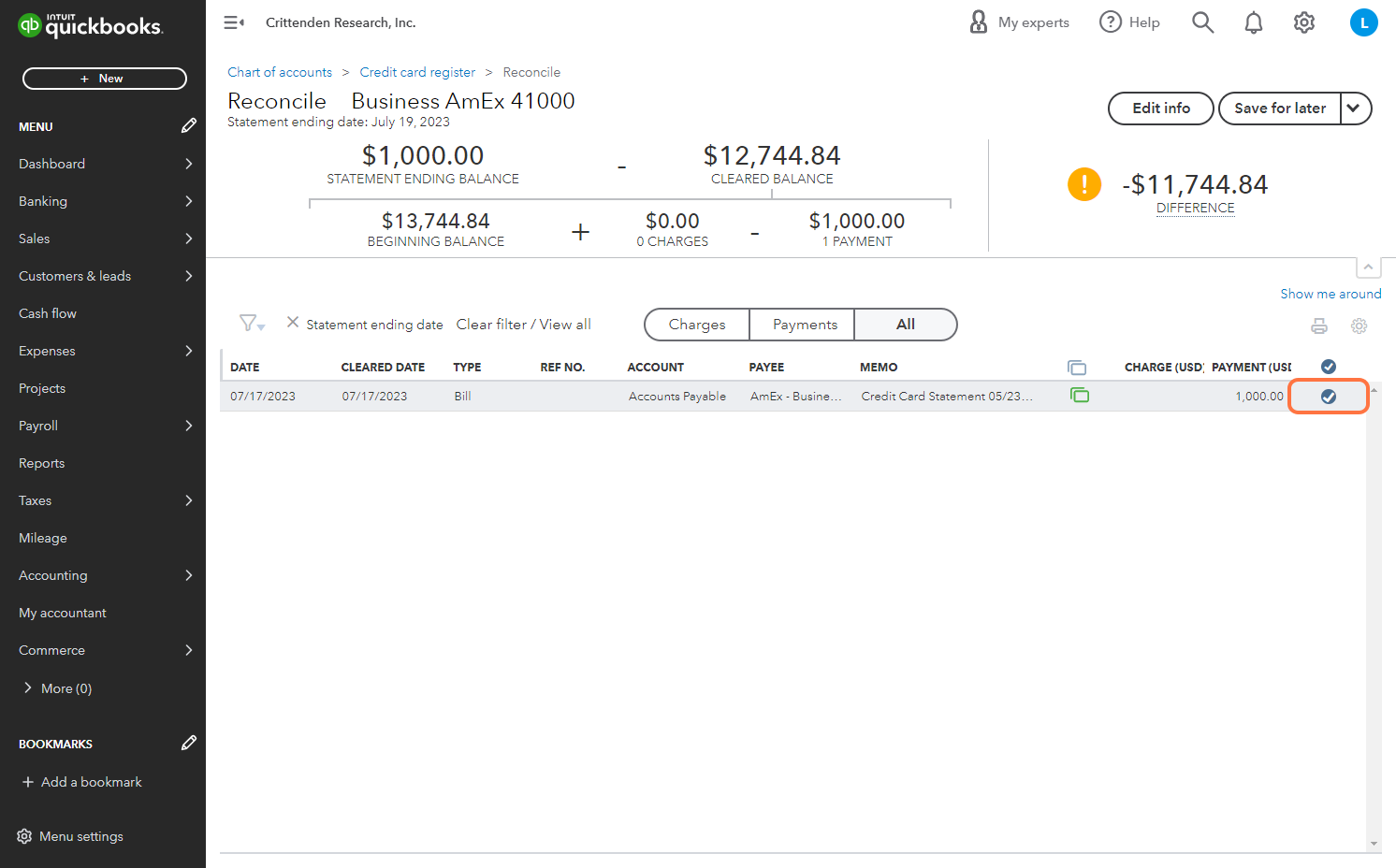The height and width of the screenshot is (868, 1396).
Task: Select the All tab
Action: click(x=906, y=325)
